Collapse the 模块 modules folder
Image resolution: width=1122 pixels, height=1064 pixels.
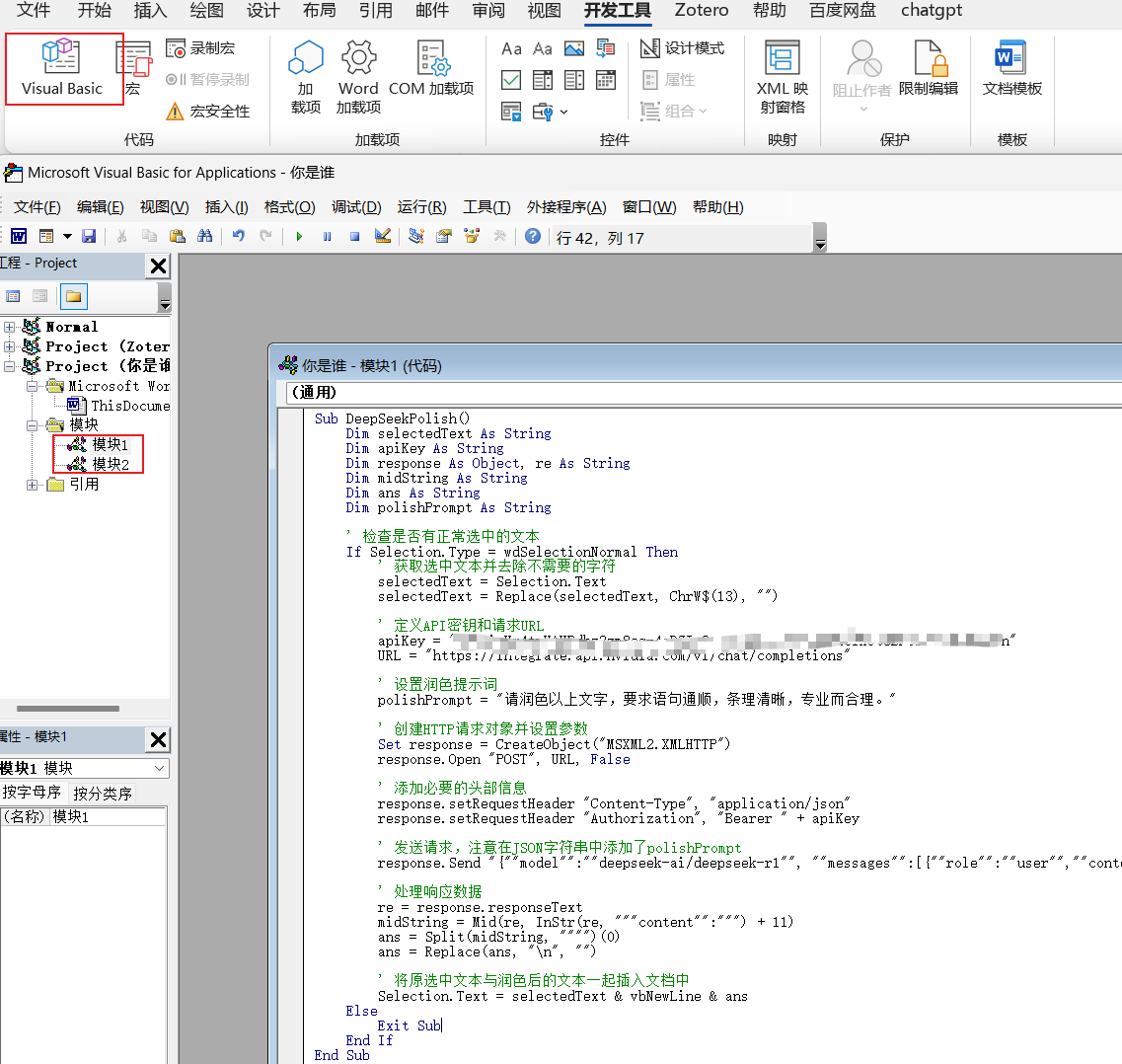33,425
